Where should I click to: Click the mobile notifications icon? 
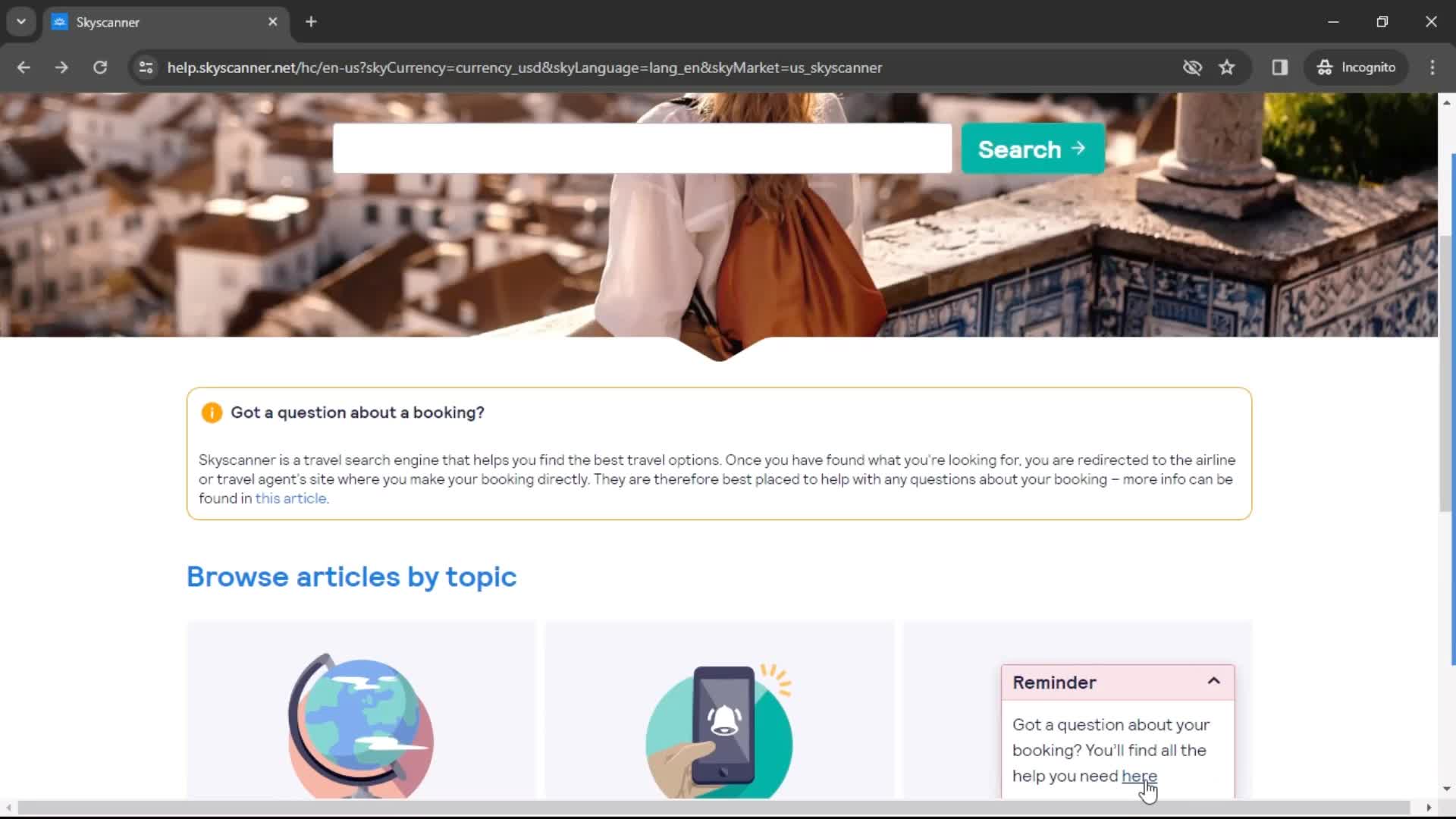coord(719,720)
